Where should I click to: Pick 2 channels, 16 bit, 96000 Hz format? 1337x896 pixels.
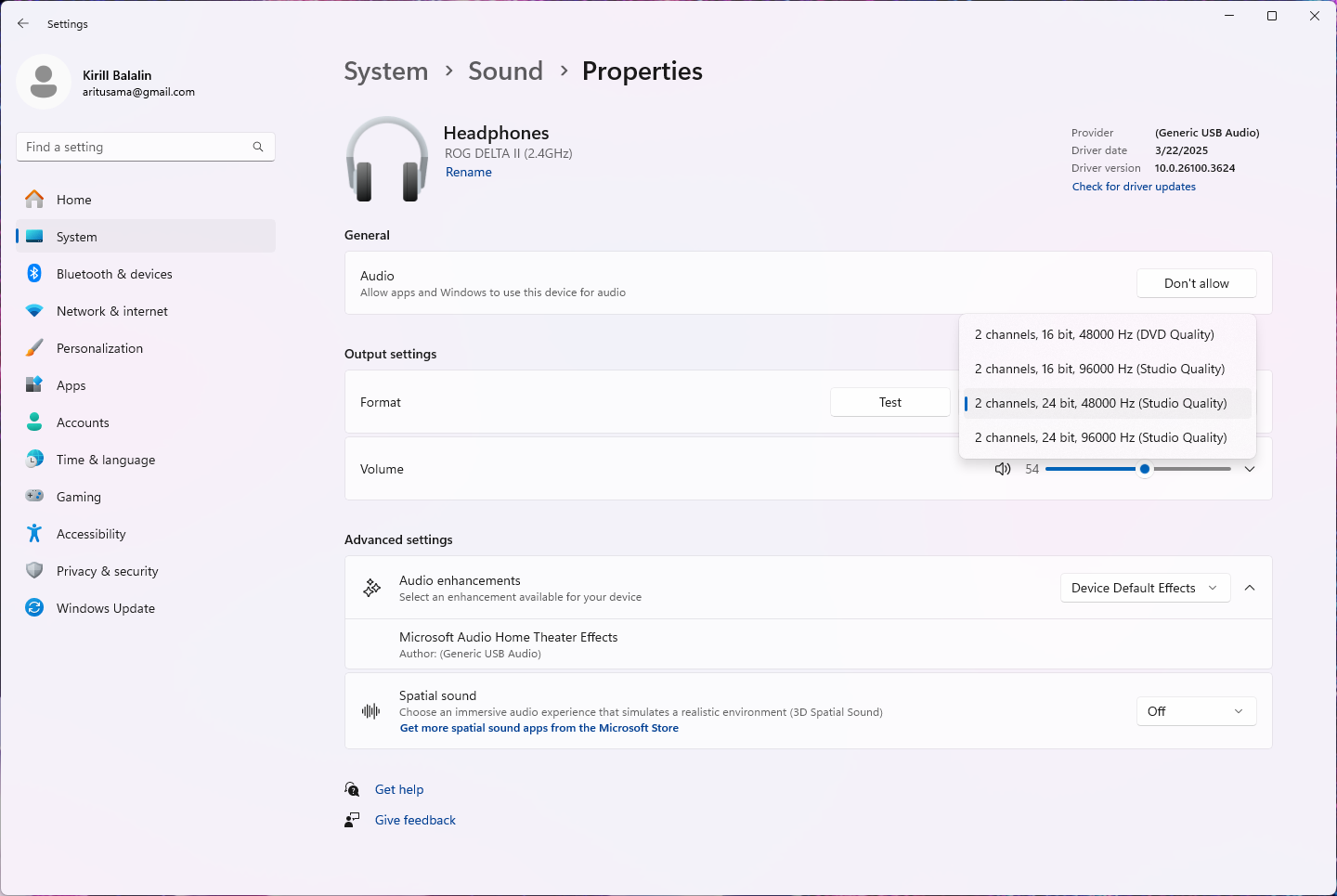pos(1099,369)
